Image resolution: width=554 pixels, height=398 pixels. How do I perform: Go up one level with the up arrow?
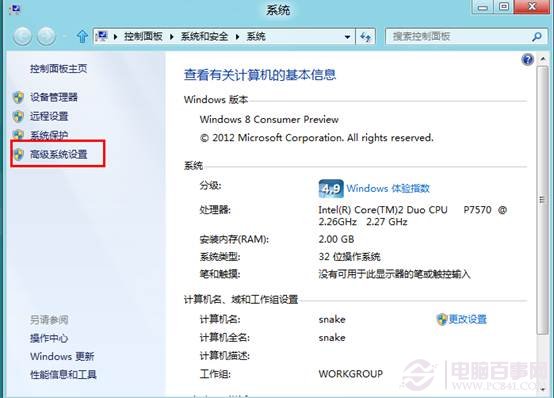coord(82,36)
